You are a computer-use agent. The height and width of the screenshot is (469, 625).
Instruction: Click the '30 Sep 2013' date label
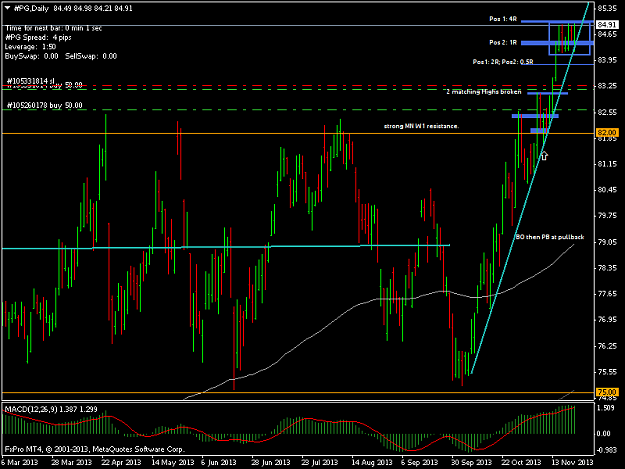coord(471,462)
